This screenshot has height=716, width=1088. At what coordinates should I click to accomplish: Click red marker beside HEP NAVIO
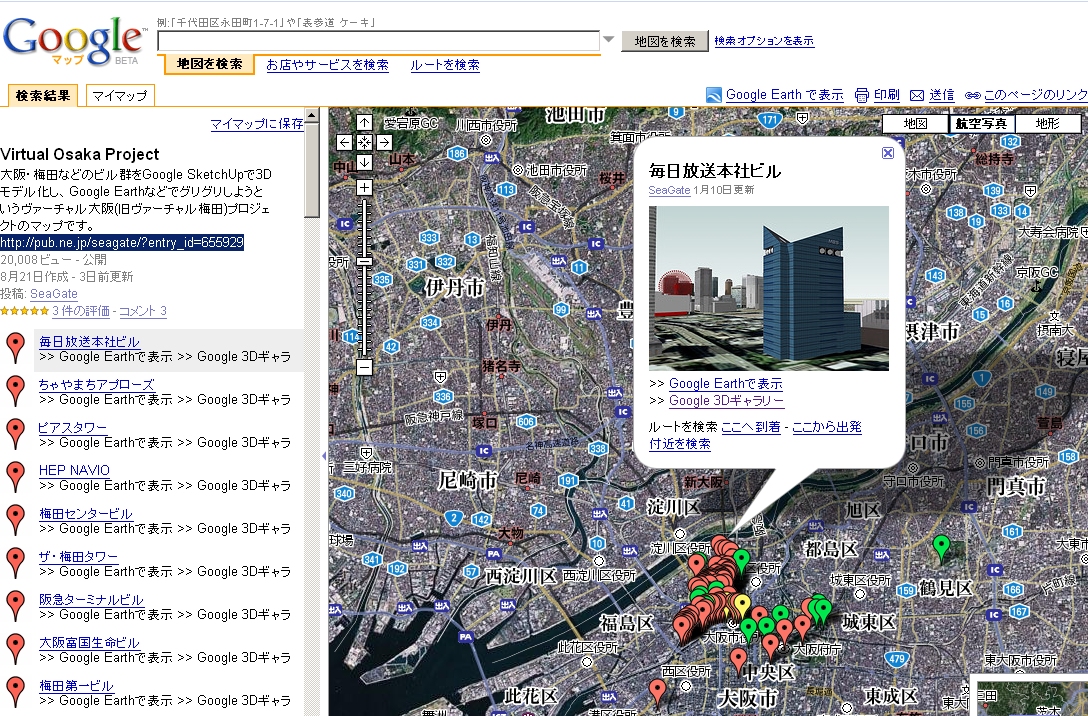(x=15, y=477)
